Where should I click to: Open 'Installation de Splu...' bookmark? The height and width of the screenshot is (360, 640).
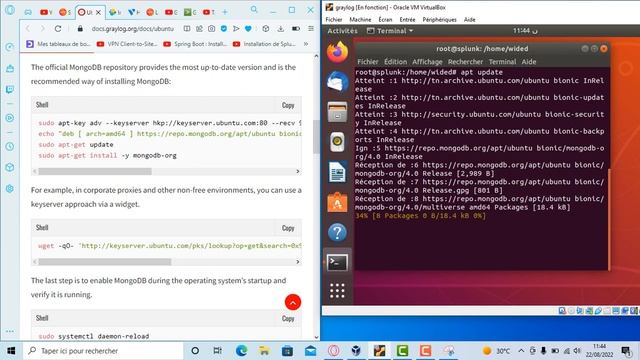(x=264, y=44)
